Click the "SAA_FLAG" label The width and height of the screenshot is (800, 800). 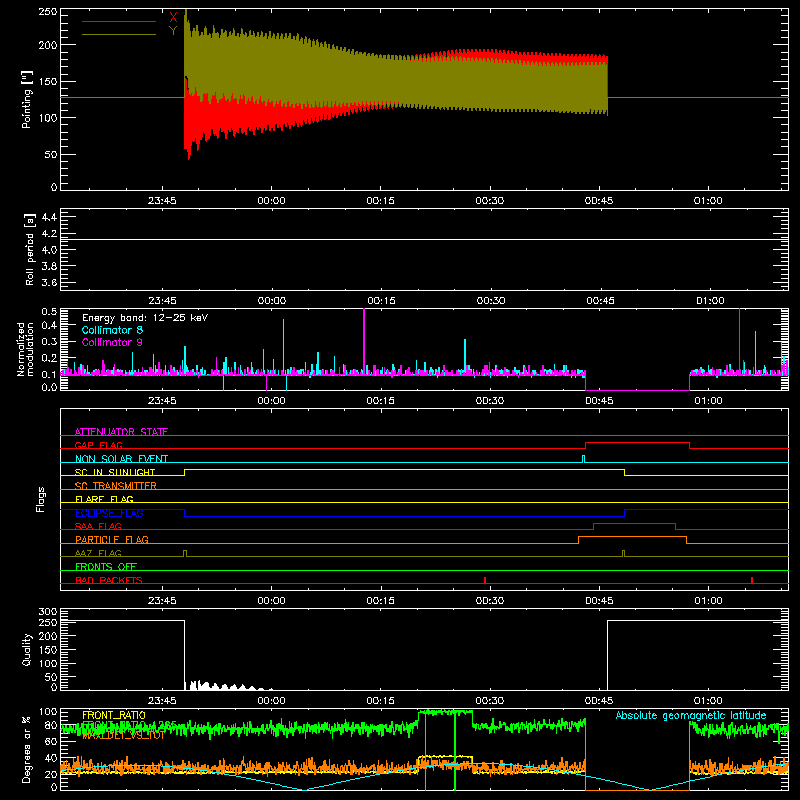98,526
